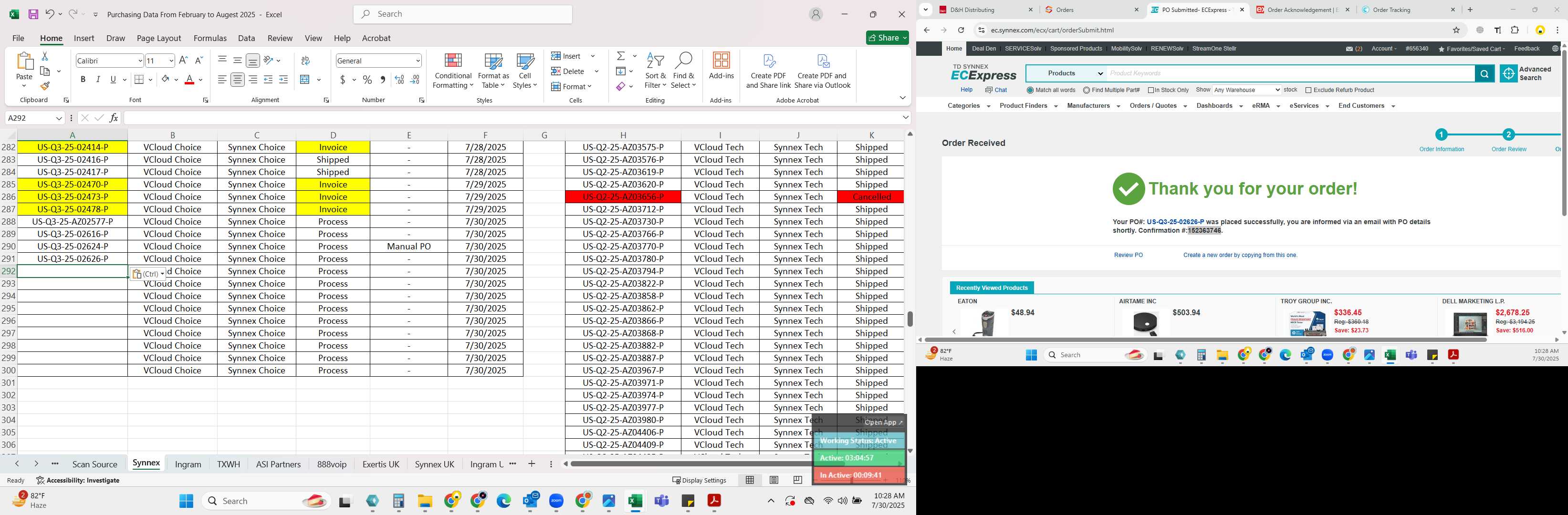Click the Share button in Excel
Screen dimensions: 1568x515
887,38
